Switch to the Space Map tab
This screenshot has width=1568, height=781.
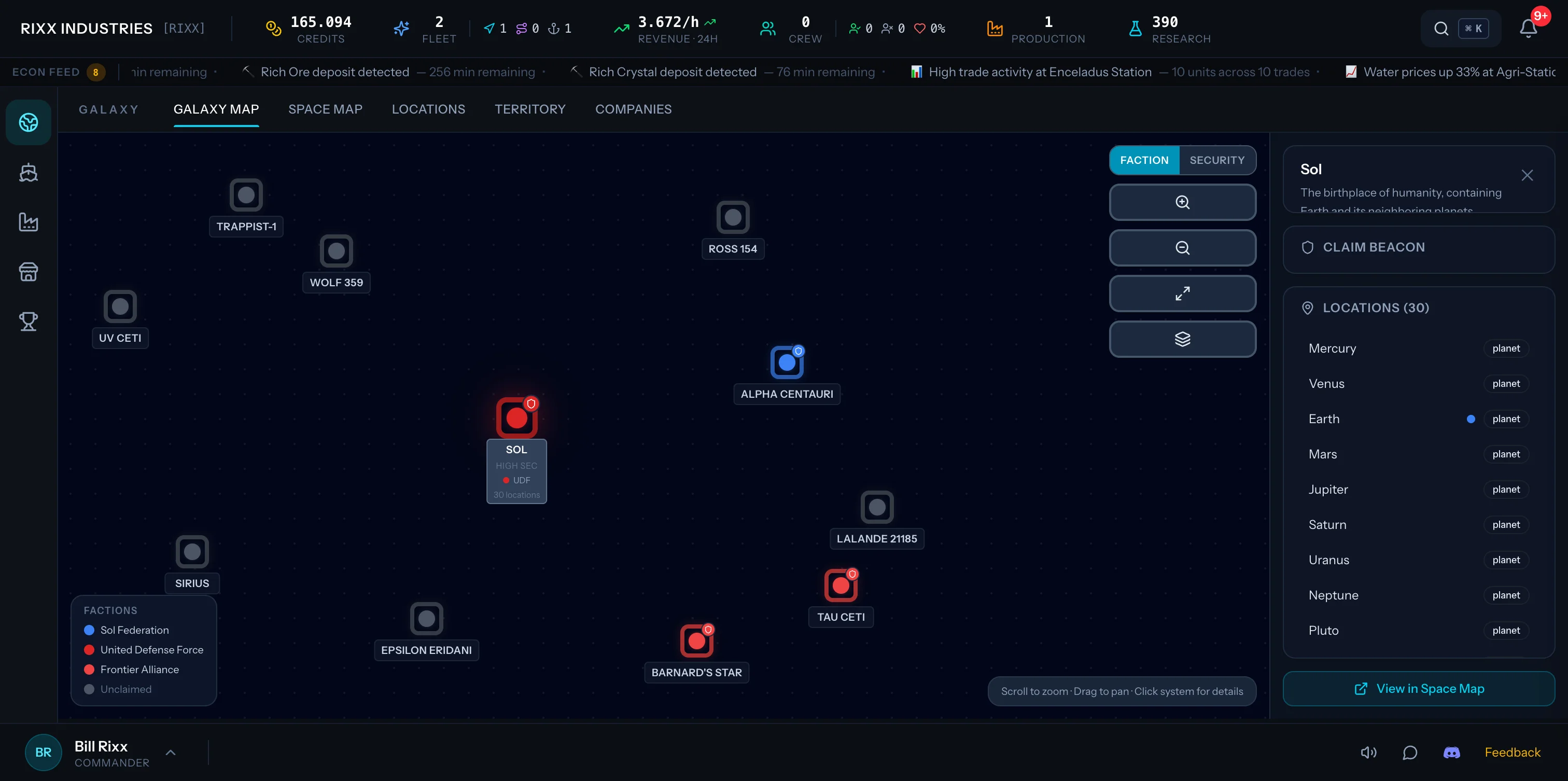pos(325,109)
